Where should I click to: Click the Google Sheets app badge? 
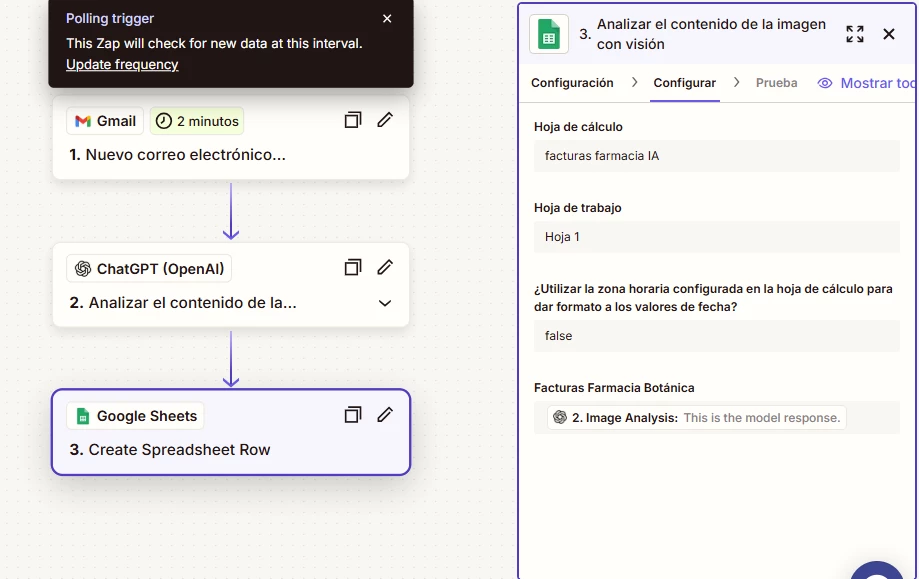(136, 416)
